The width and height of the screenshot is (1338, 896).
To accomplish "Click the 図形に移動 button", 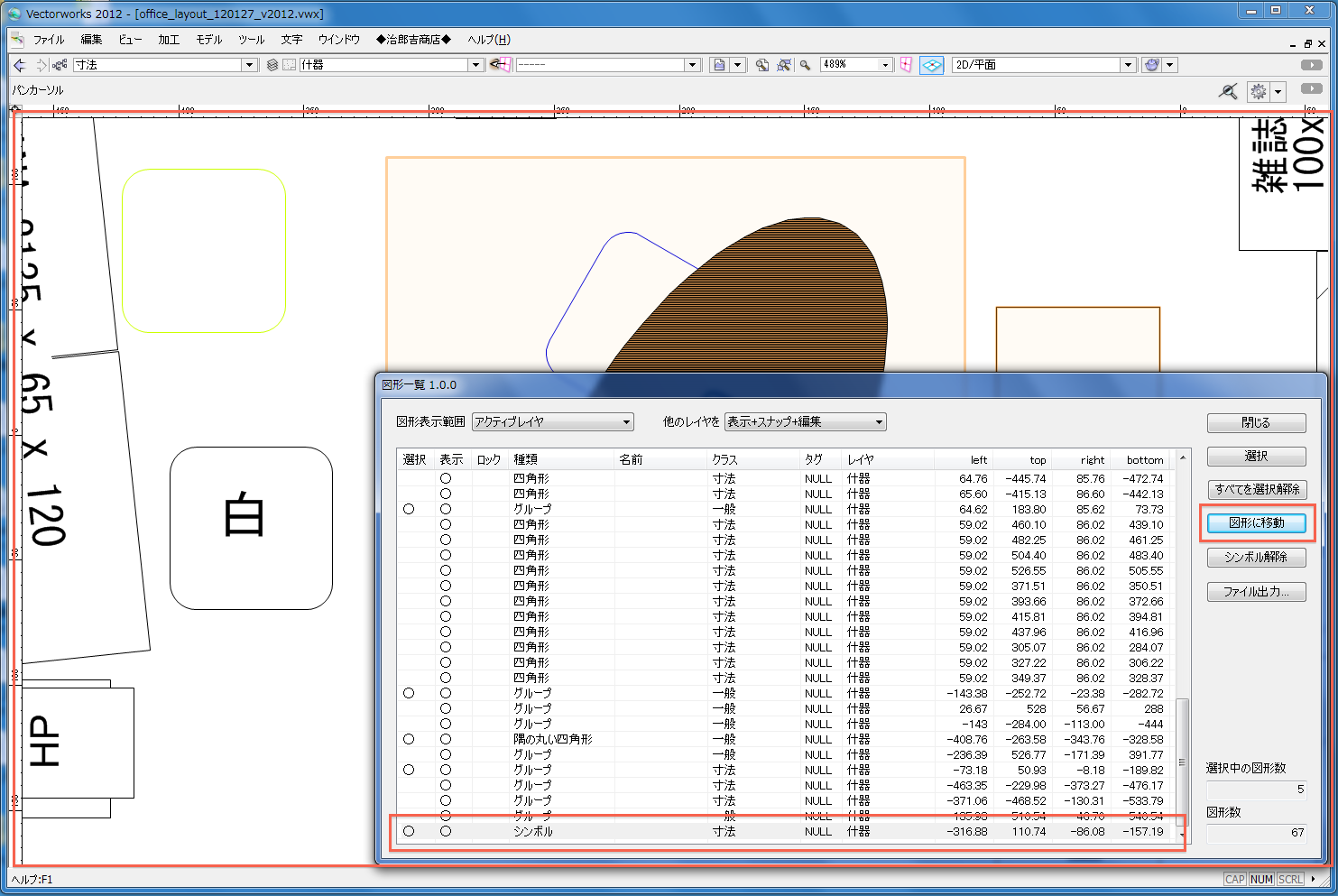I will pyautogui.click(x=1256, y=523).
